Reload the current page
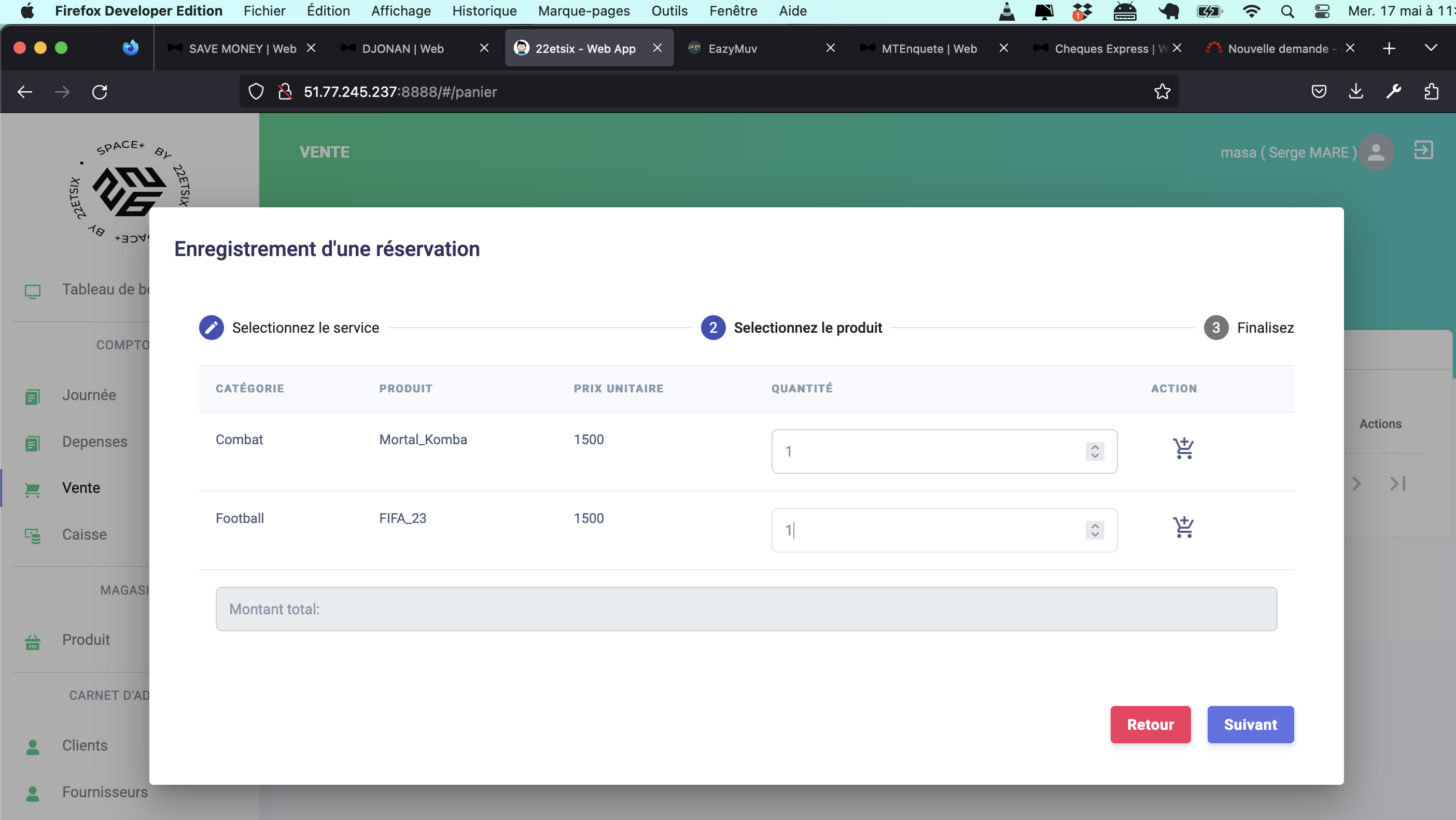 click(100, 92)
